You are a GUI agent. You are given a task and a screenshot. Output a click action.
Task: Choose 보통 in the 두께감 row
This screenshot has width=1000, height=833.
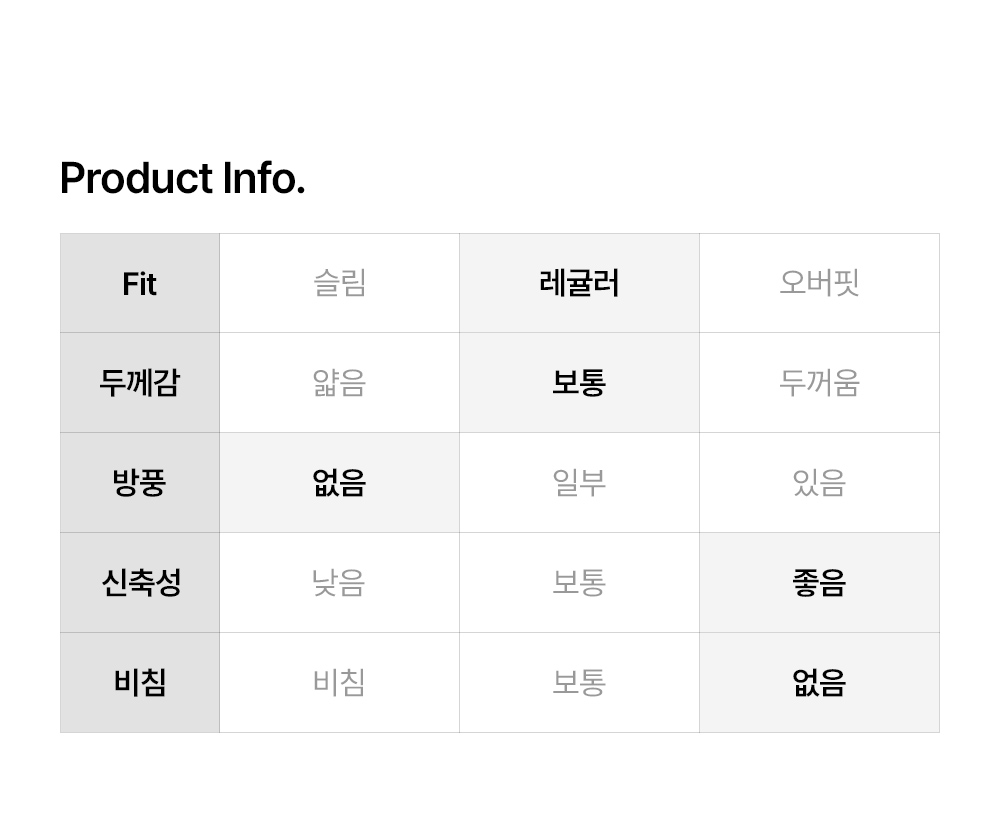coord(579,383)
